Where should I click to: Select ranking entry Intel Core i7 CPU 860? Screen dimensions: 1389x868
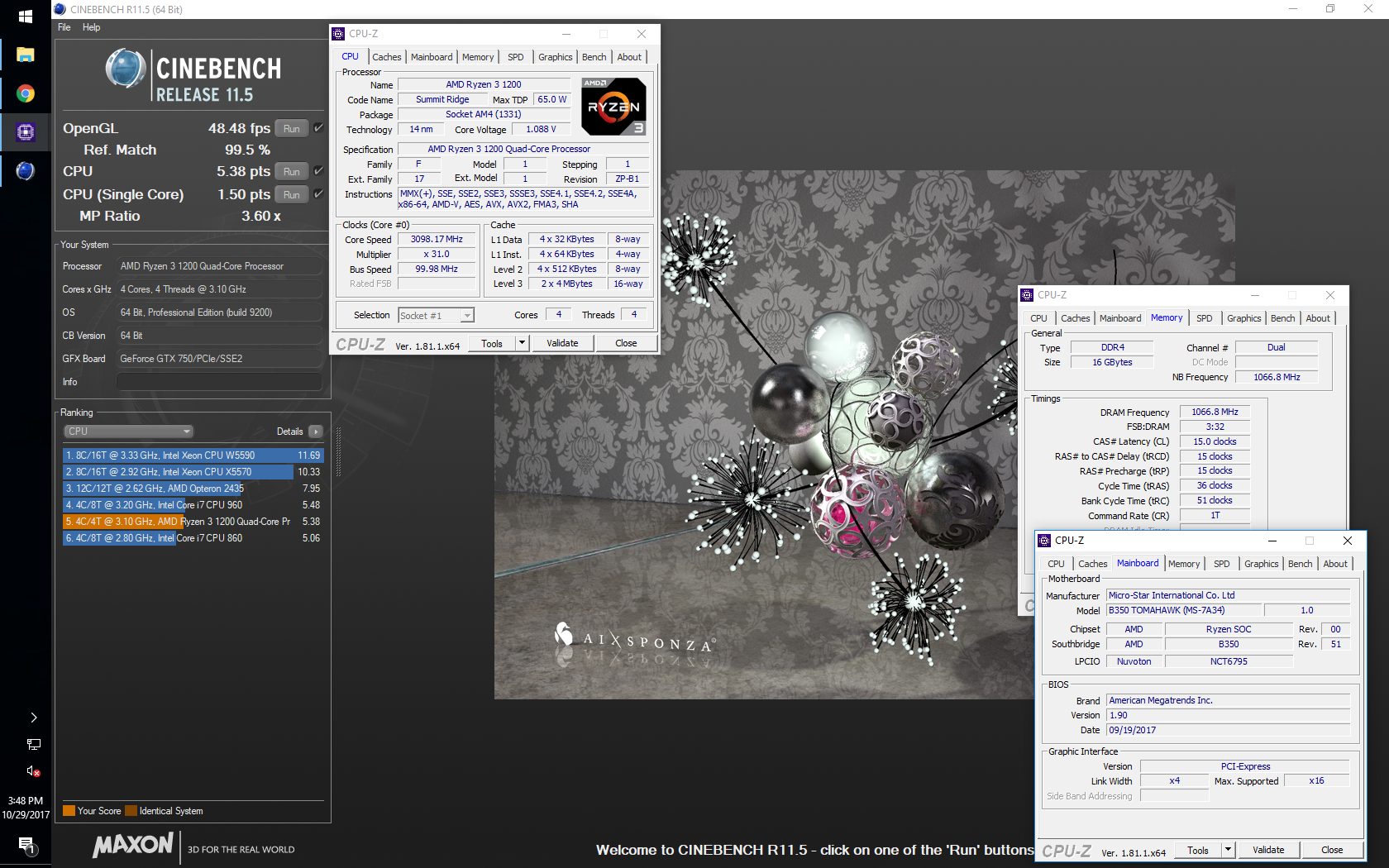[193, 538]
